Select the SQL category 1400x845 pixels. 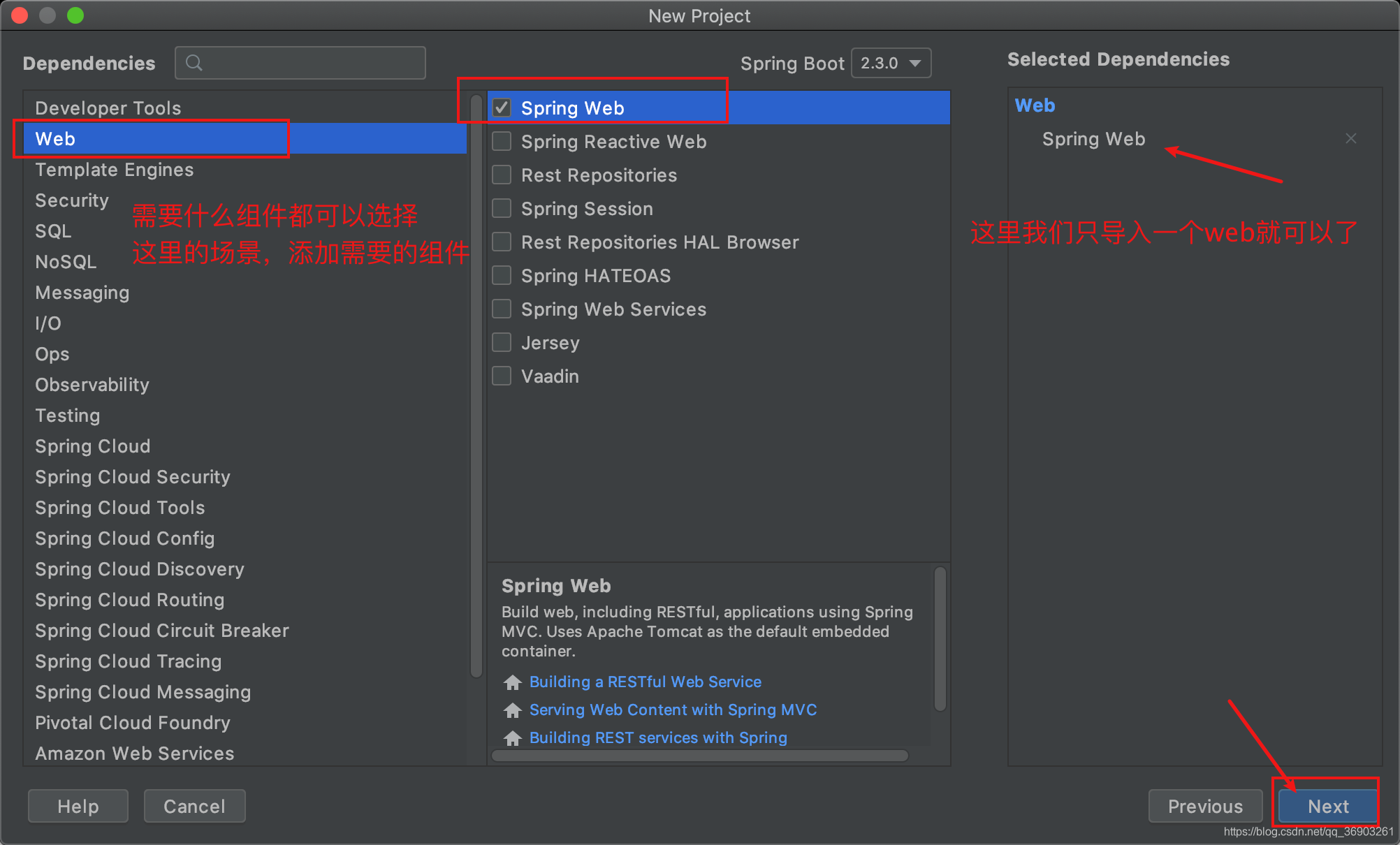tap(245, 230)
